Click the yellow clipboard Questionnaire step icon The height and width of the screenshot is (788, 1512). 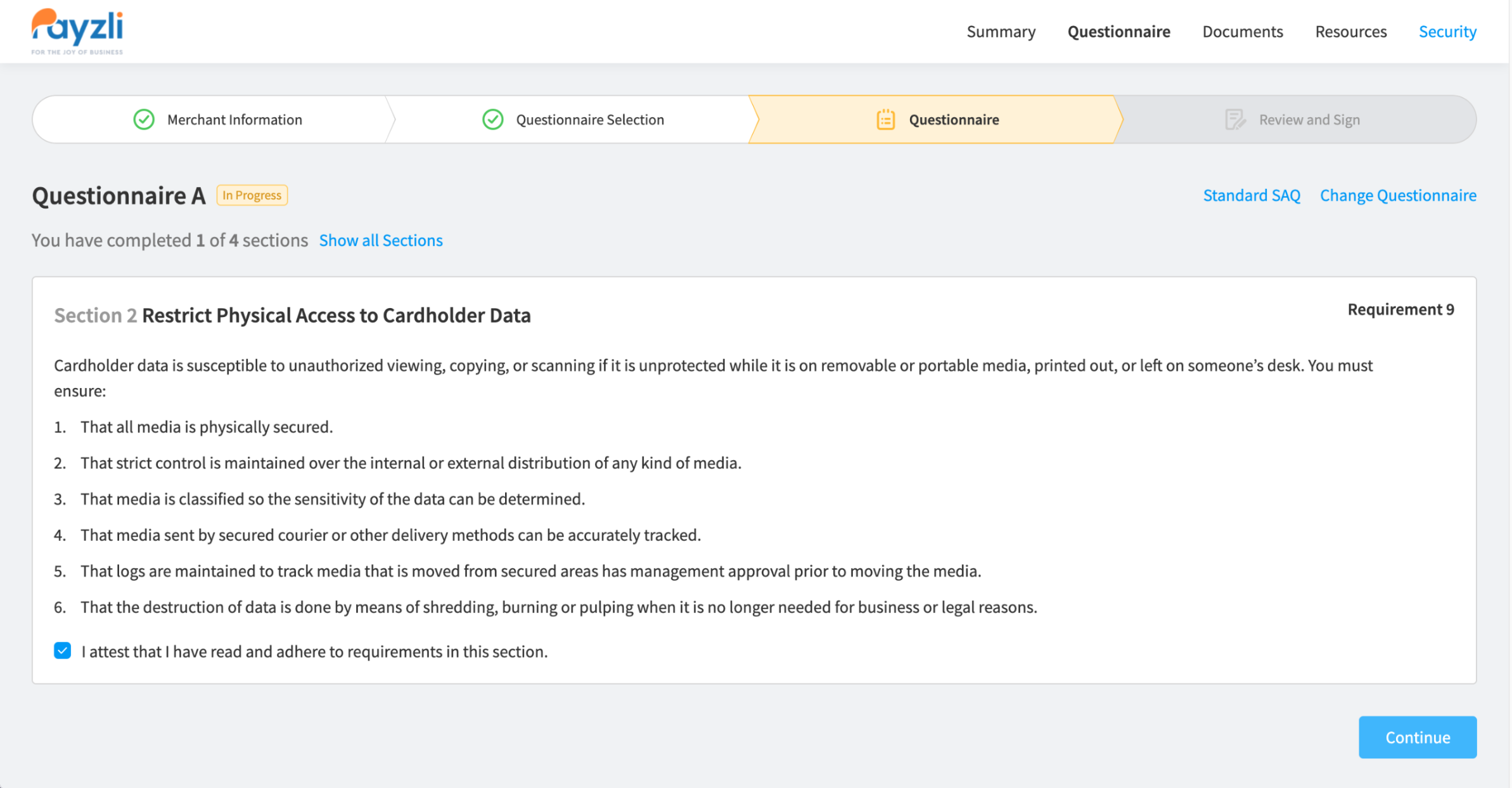coord(885,120)
